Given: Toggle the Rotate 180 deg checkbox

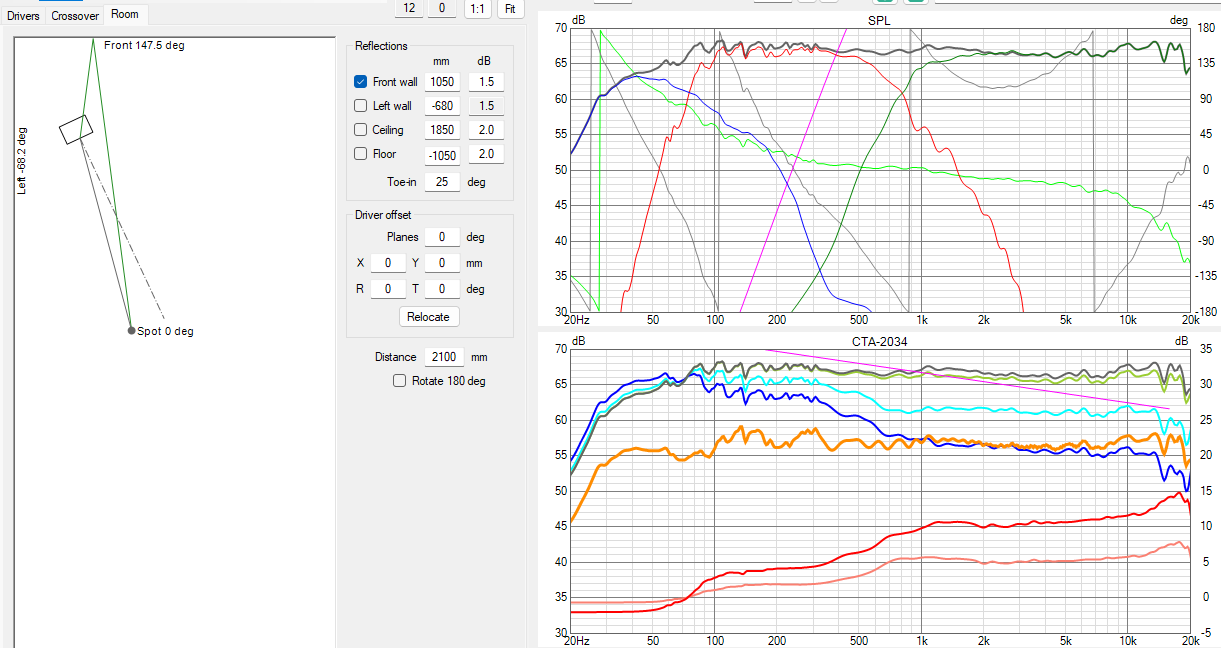Looking at the screenshot, I should tap(400, 381).
